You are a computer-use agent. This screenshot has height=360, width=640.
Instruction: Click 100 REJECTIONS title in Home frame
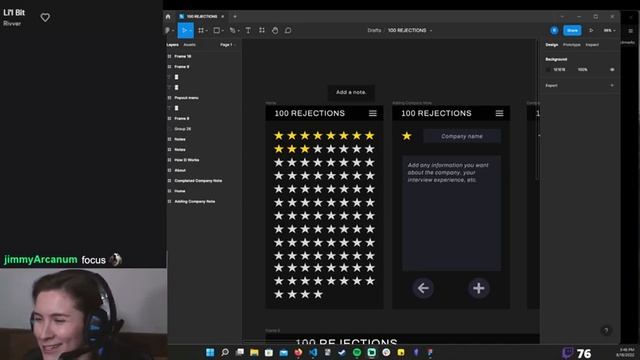[x=309, y=113]
